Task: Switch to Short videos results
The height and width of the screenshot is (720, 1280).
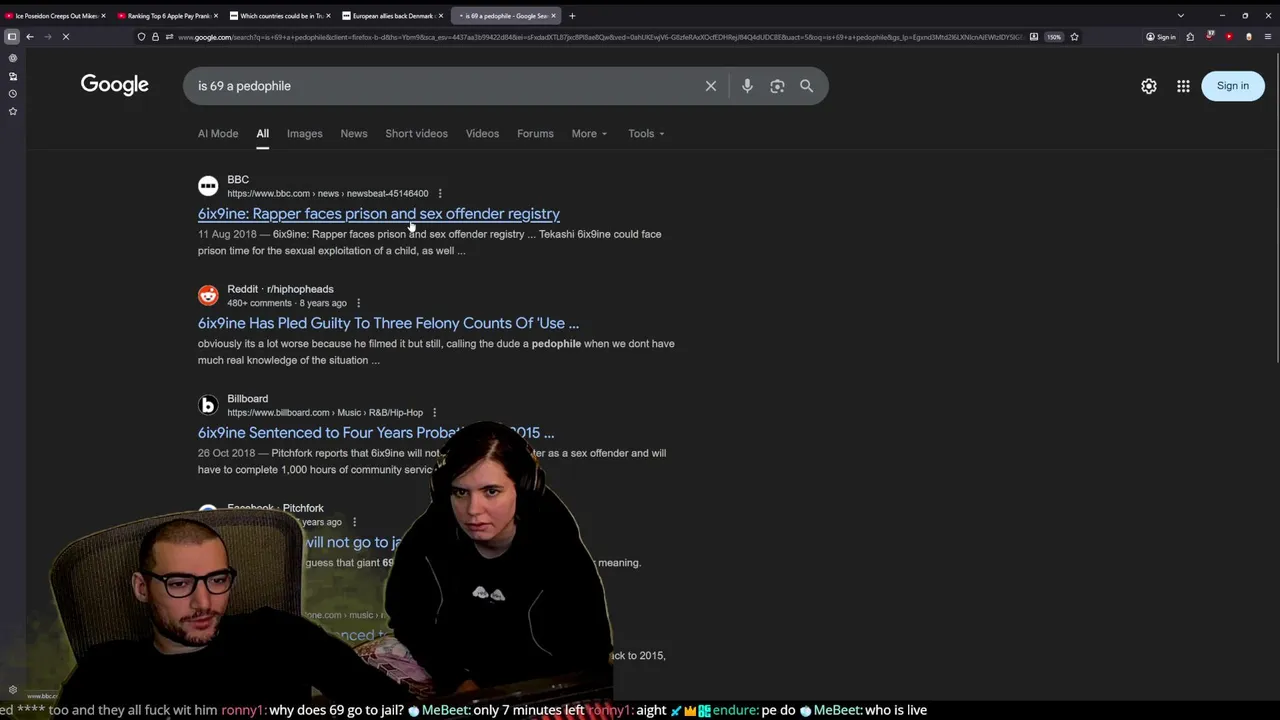Action: pyautogui.click(x=417, y=134)
